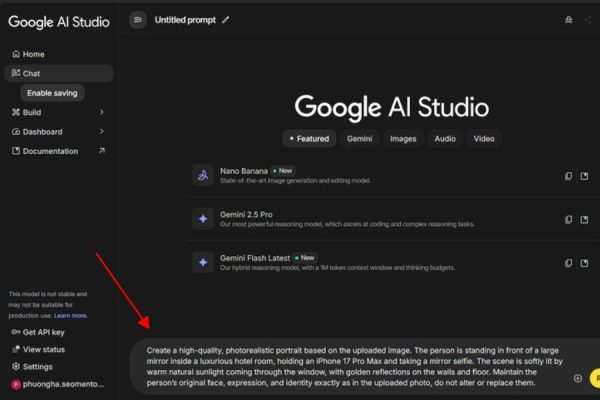This screenshot has height=400, width=600.
Task: Copy the Gemini 2.5 Pro model name
Action: (568, 219)
